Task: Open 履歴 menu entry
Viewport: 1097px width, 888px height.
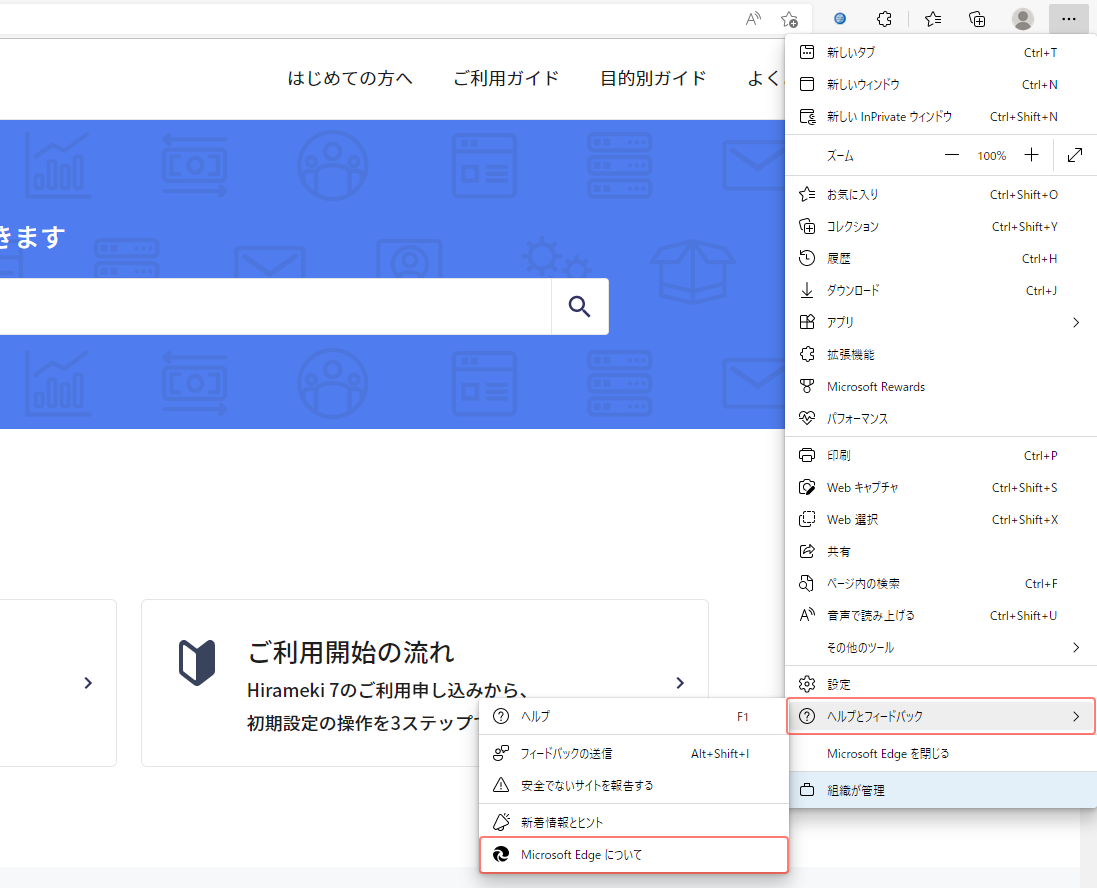Action: click(x=941, y=259)
